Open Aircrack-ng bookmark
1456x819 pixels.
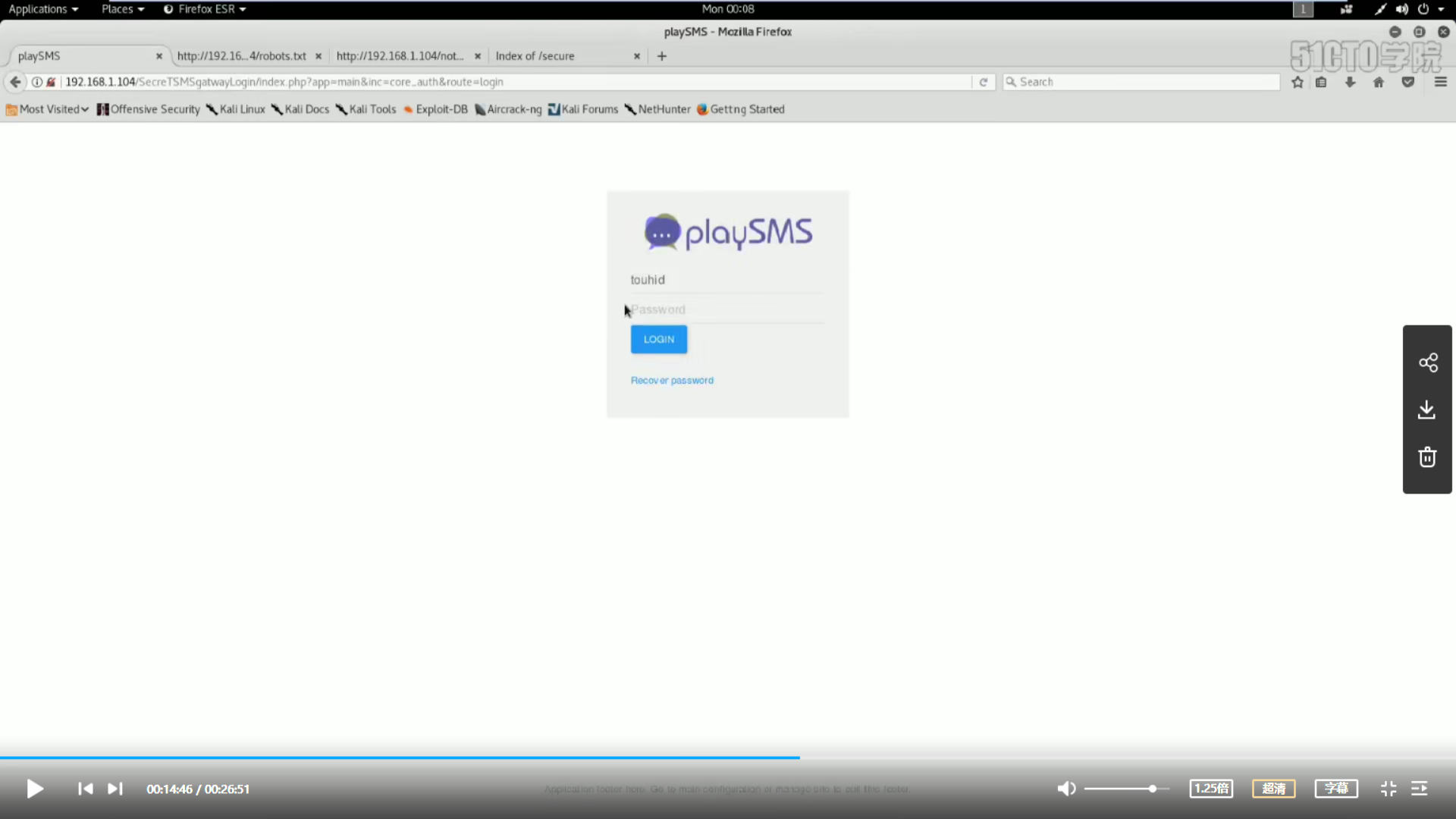508,109
